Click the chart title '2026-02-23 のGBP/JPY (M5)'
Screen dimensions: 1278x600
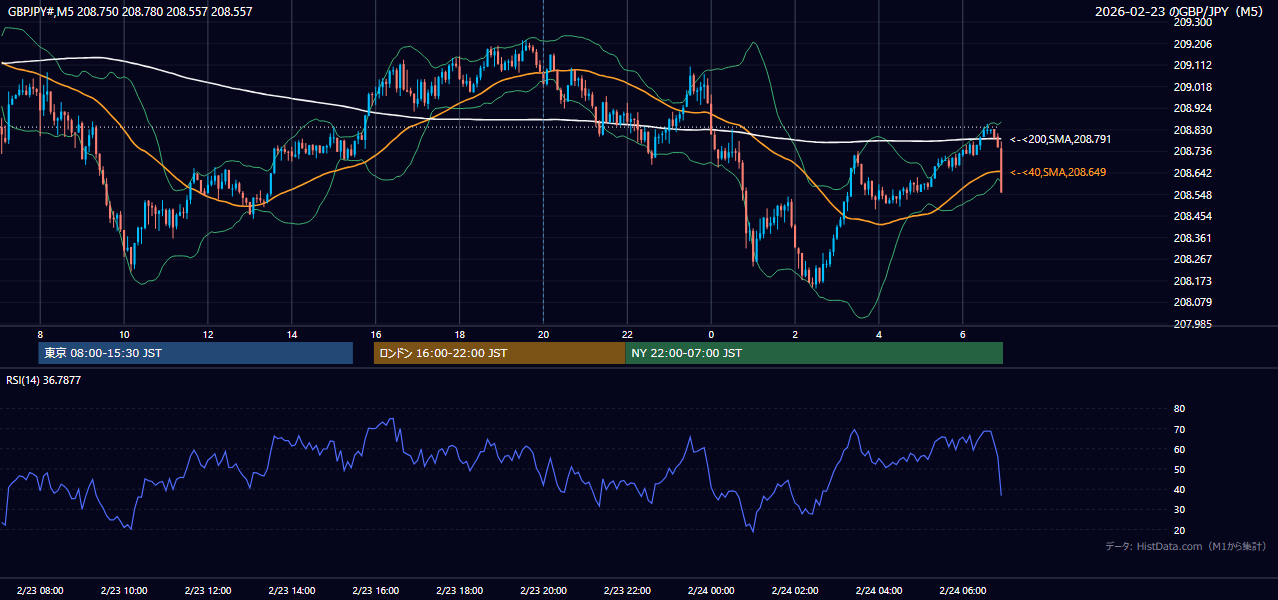[x=1181, y=12]
